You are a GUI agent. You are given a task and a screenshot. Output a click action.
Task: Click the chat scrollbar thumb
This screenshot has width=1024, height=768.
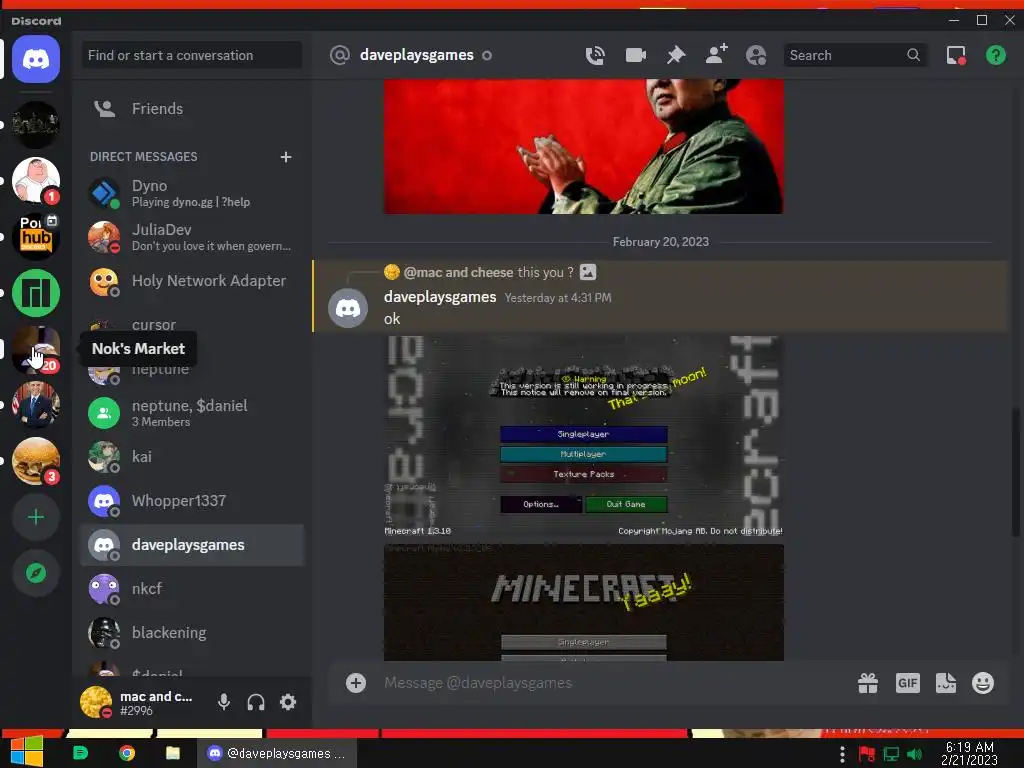point(1016,472)
